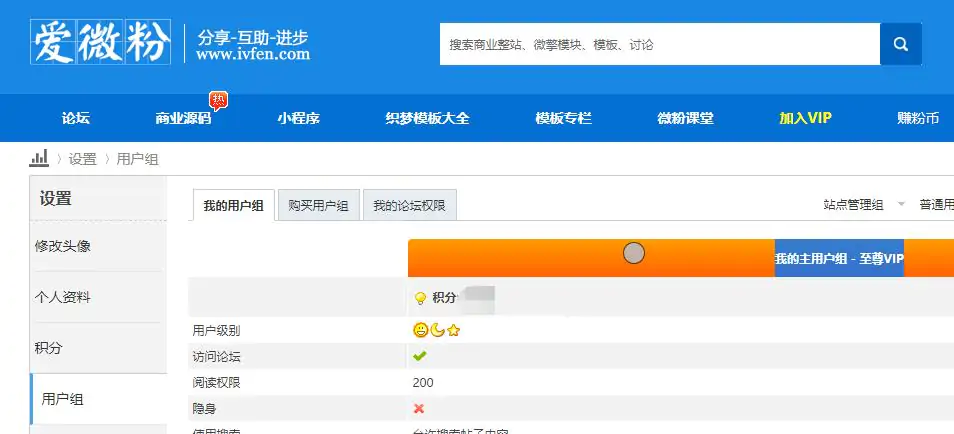This screenshot has height=434, width=954.
Task: Click the 访问论坛 row label
Action: [x=216, y=357]
